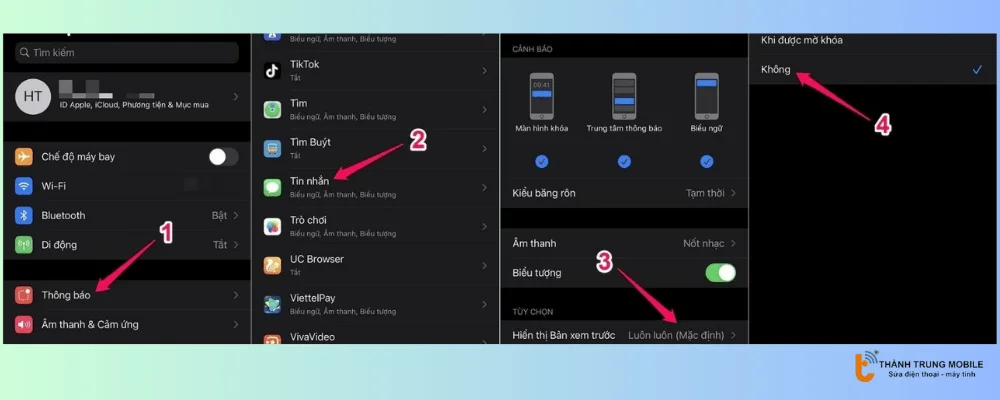Tap the UC Browser app icon

(272, 265)
